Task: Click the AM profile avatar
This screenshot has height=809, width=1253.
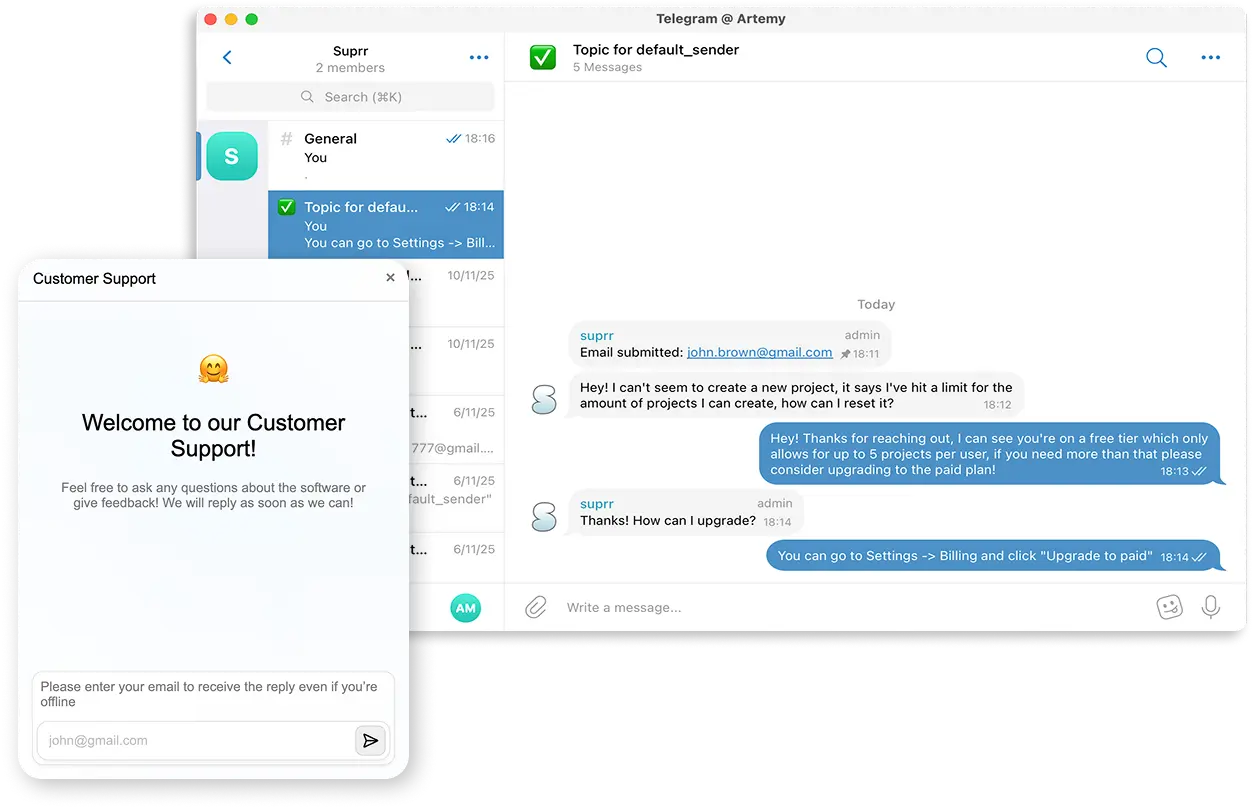Action: point(465,607)
